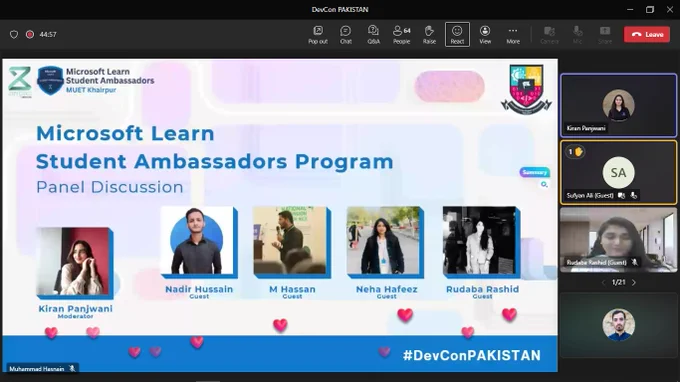Click Neha Hafeez's photo on the slide
The image size is (680, 382).
(385, 241)
